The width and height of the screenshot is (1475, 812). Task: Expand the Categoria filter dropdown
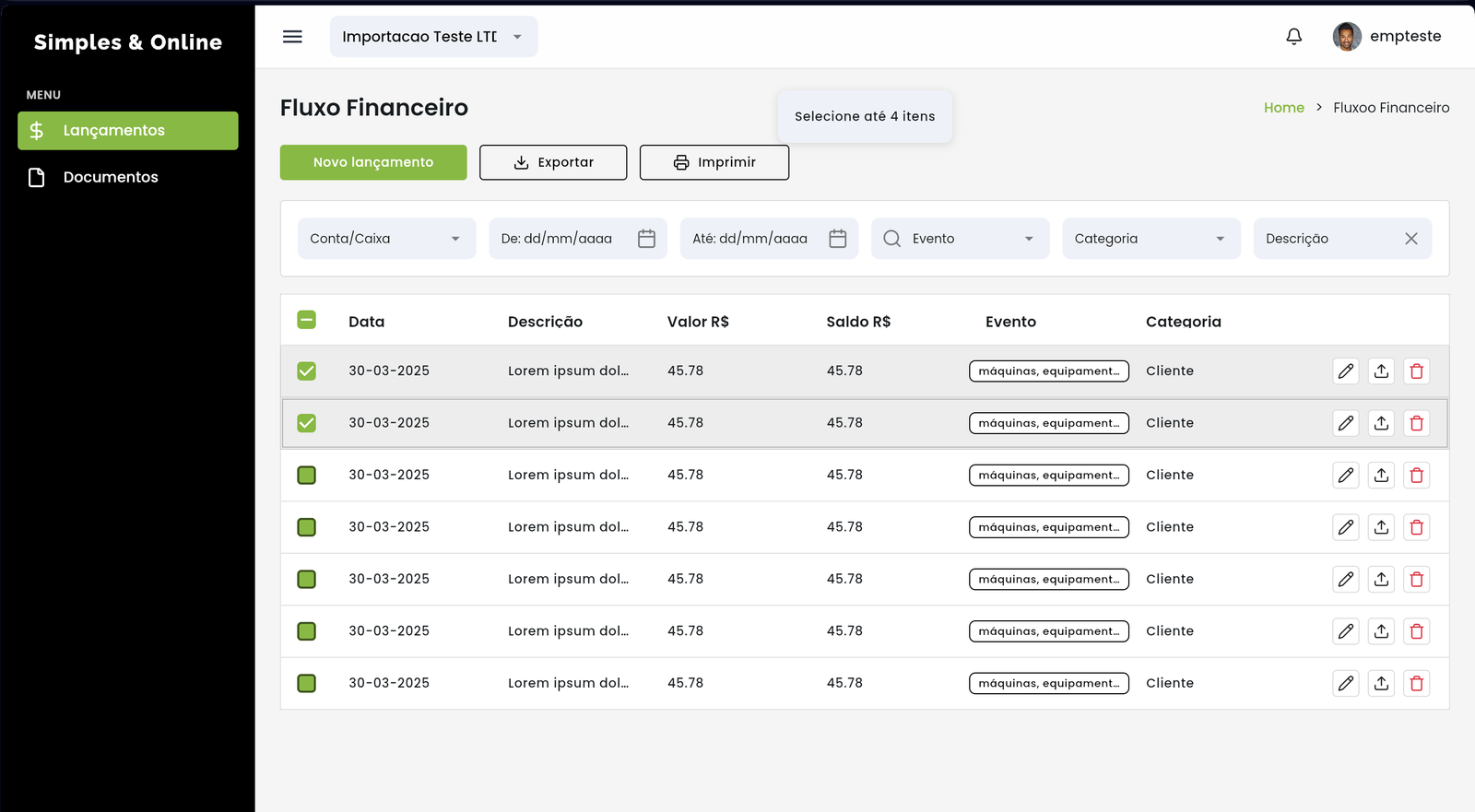click(1151, 239)
